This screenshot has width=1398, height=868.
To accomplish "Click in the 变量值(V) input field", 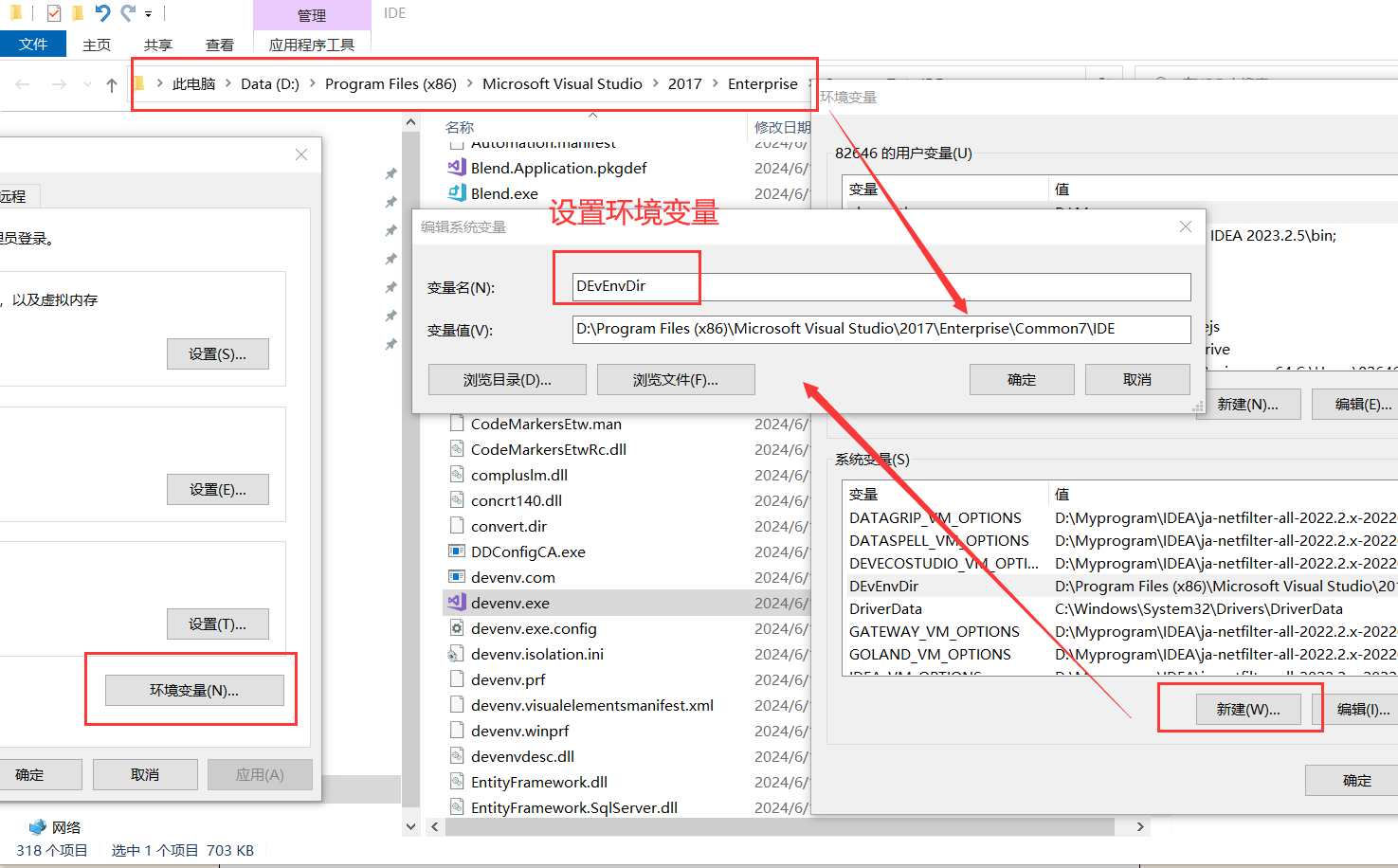I will 881,329.
